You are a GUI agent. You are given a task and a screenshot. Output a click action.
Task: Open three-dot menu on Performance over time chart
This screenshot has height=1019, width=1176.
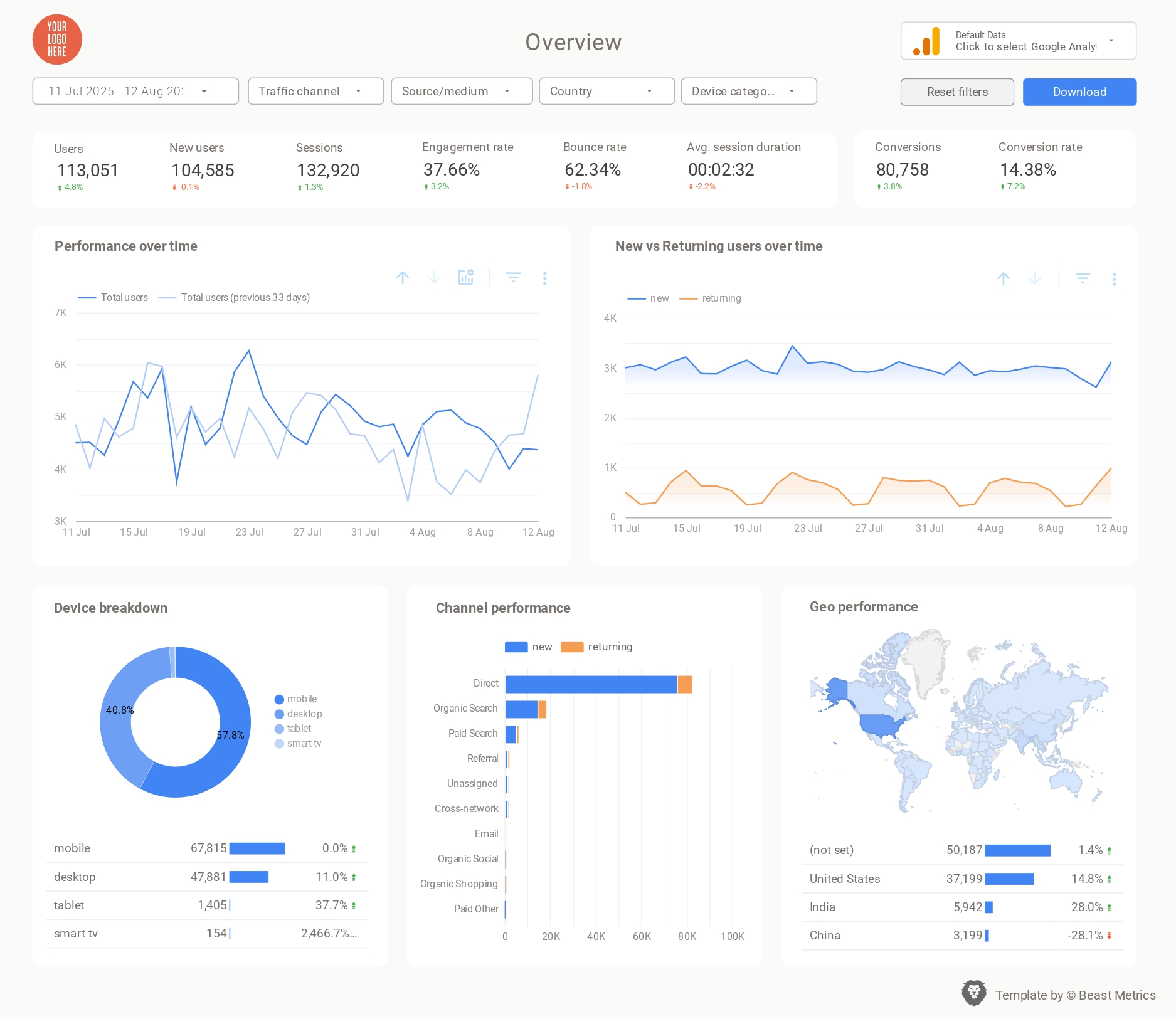point(544,278)
